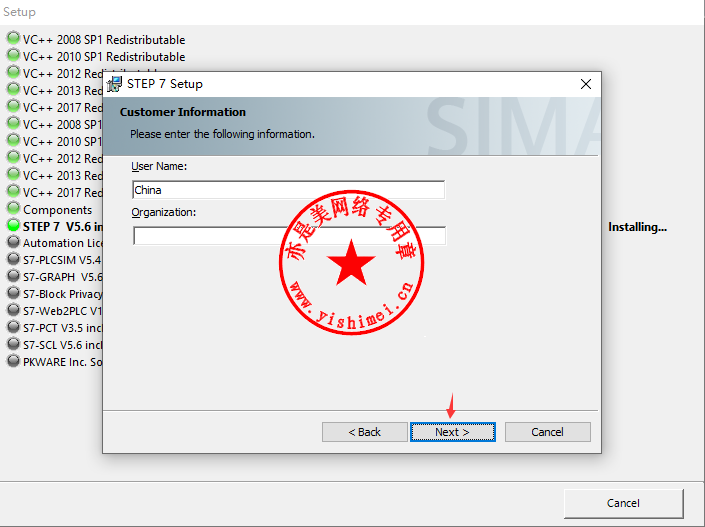This screenshot has height=527, width=705.
Task: Close the STEP 7 Setup dialog with X
Action: click(x=585, y=84)
